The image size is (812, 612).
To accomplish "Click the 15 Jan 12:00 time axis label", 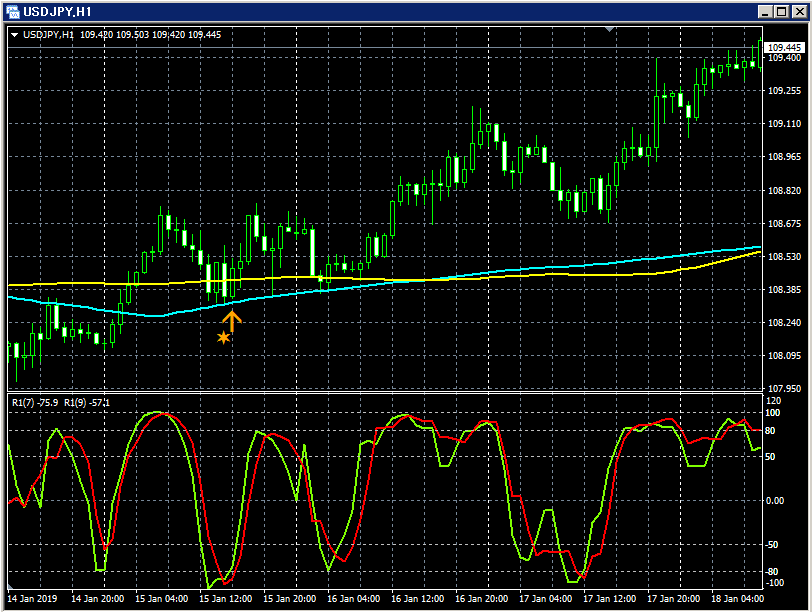I will (226, 598).
